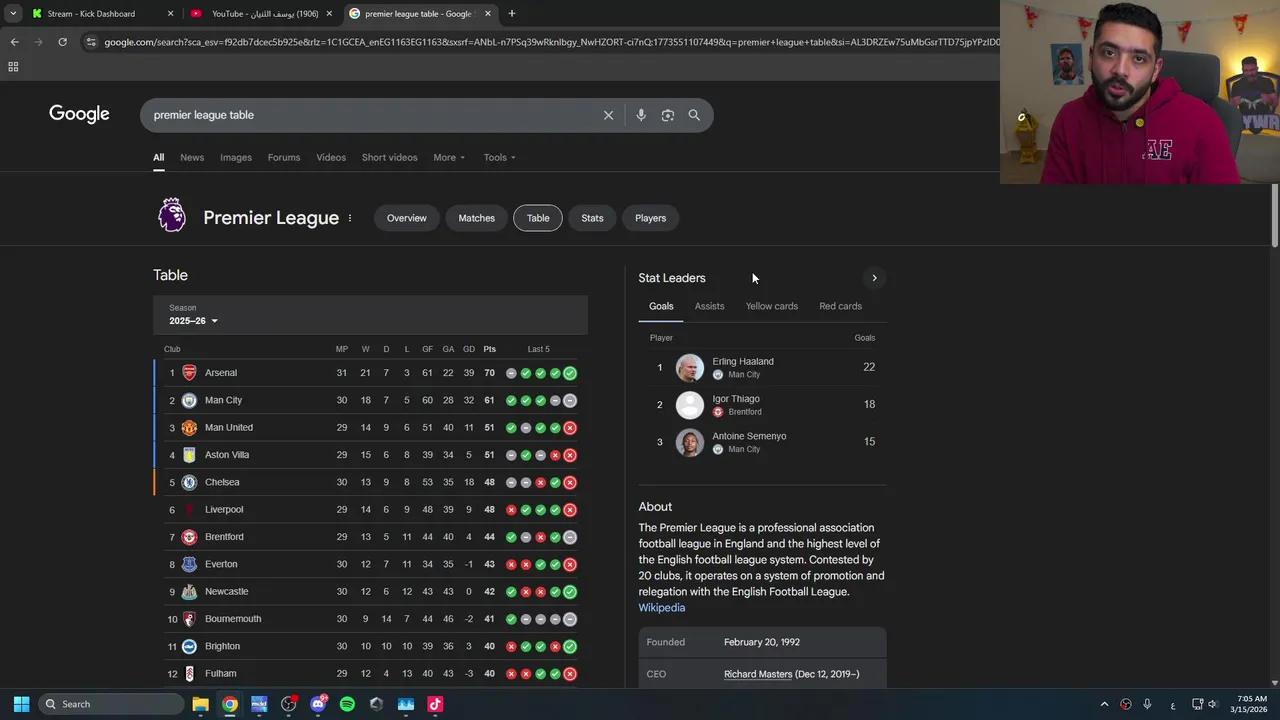Click the magnifying glass search button
The image size is (1280, 720).
[x=694, y=115]
